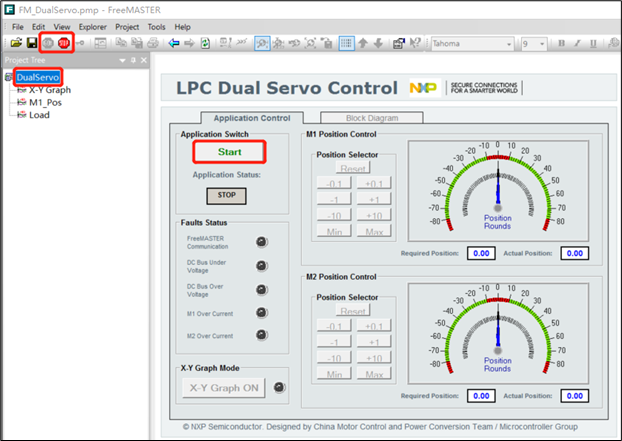Click the red STOP communication icon
The width and height of the screenshot is (622, 441).
click(64, 43)
